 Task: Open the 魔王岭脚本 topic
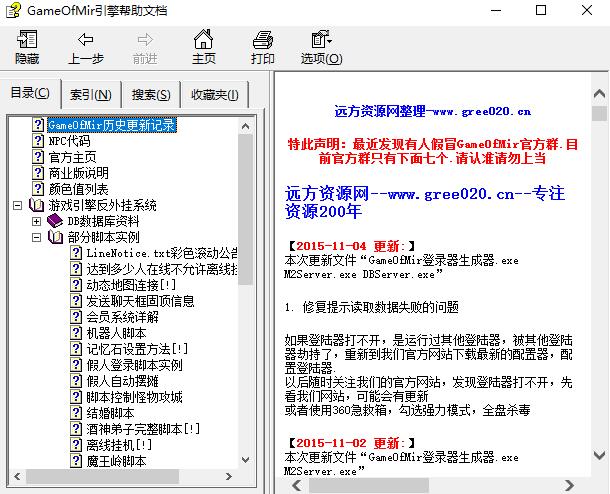(116, 461)
